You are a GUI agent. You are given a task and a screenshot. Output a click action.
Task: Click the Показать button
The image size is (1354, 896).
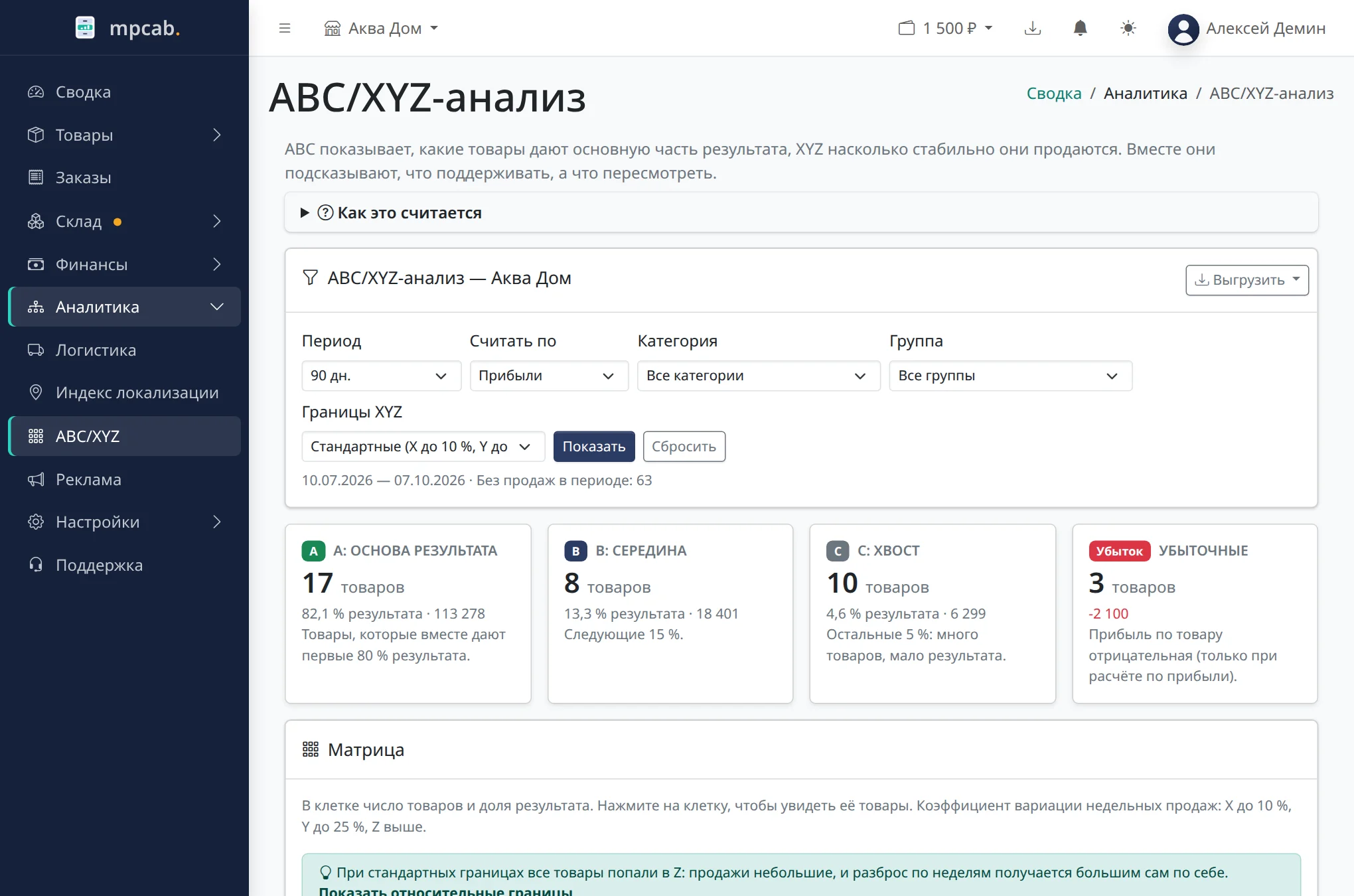pos(594,447)
